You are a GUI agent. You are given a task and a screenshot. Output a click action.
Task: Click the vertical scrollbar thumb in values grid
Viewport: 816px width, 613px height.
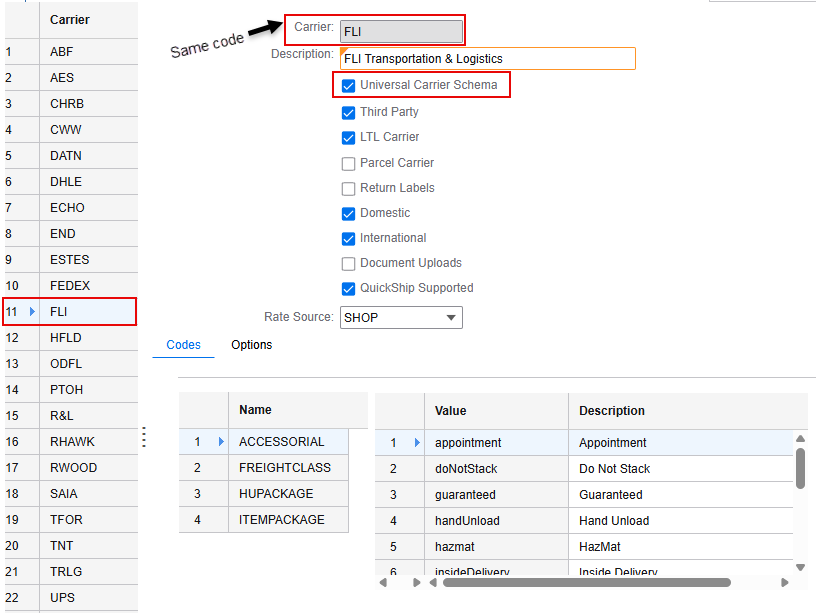pos(800,467)
